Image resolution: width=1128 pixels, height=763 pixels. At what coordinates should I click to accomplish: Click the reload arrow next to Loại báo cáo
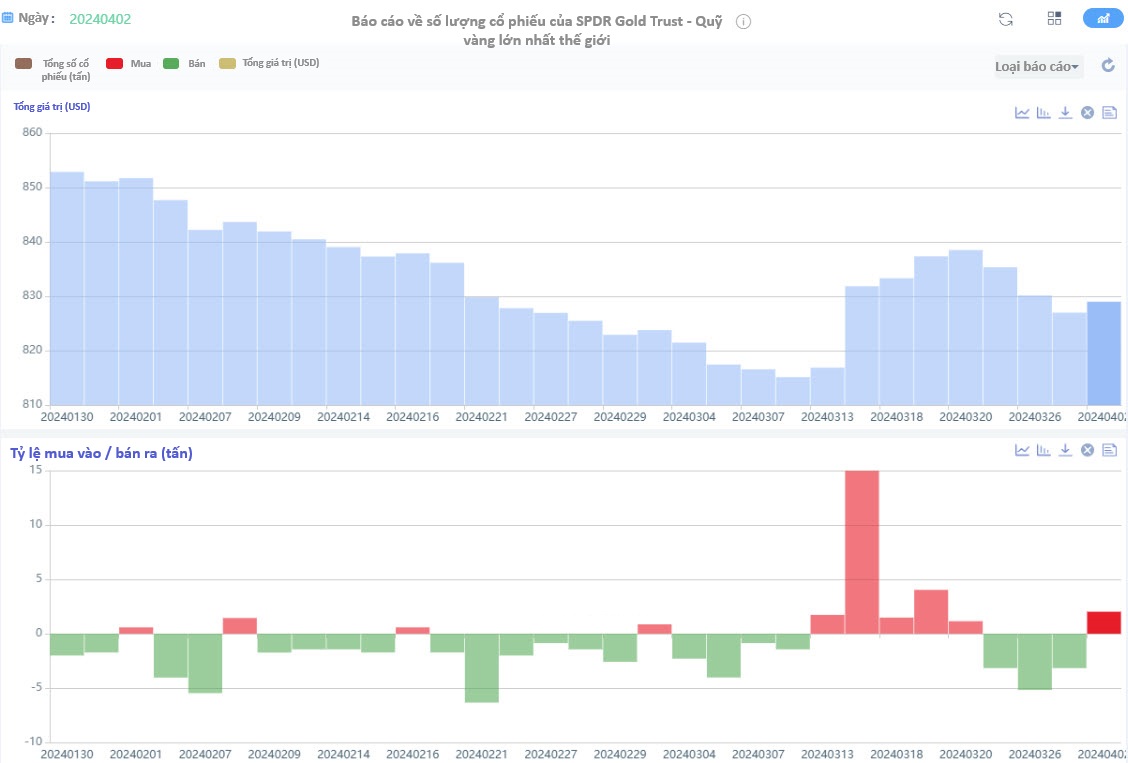pyautogui.click(x=1109, y=66)
